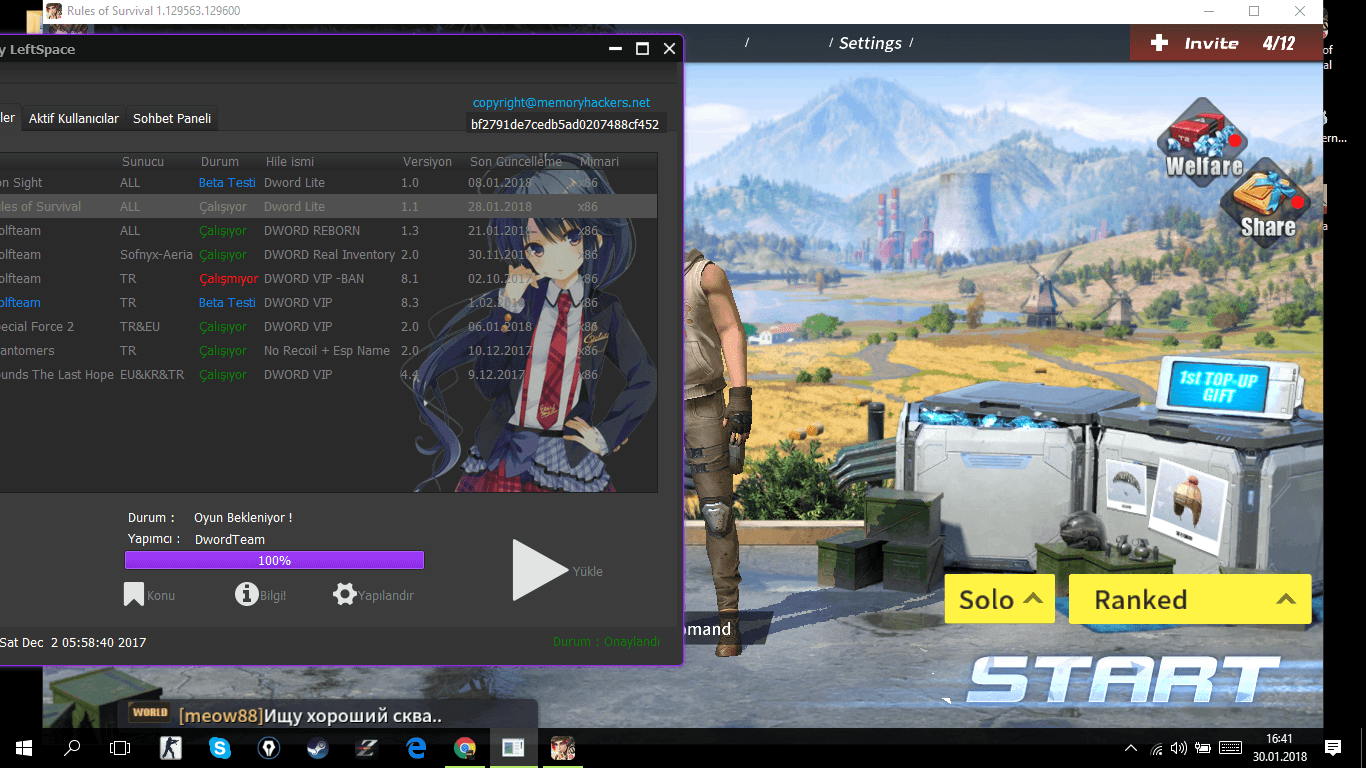This screenshot has height=768, width=1366.
Task: Show hidden system tray icons chevron
Action: (1131, 748)
